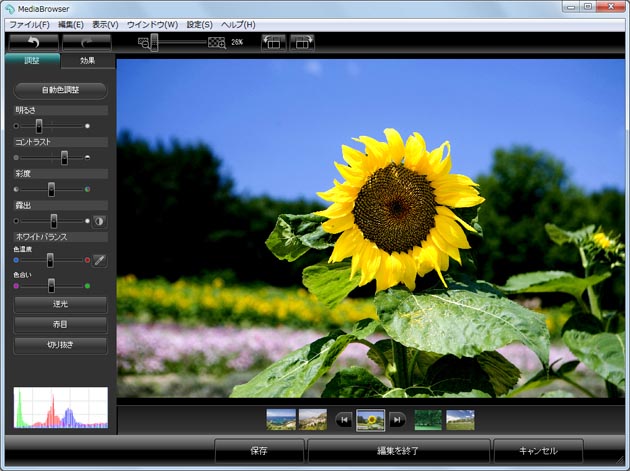Select the coastal sea thumbnail
This screenshot has height=471, width=630.
[x=281, y=420]
